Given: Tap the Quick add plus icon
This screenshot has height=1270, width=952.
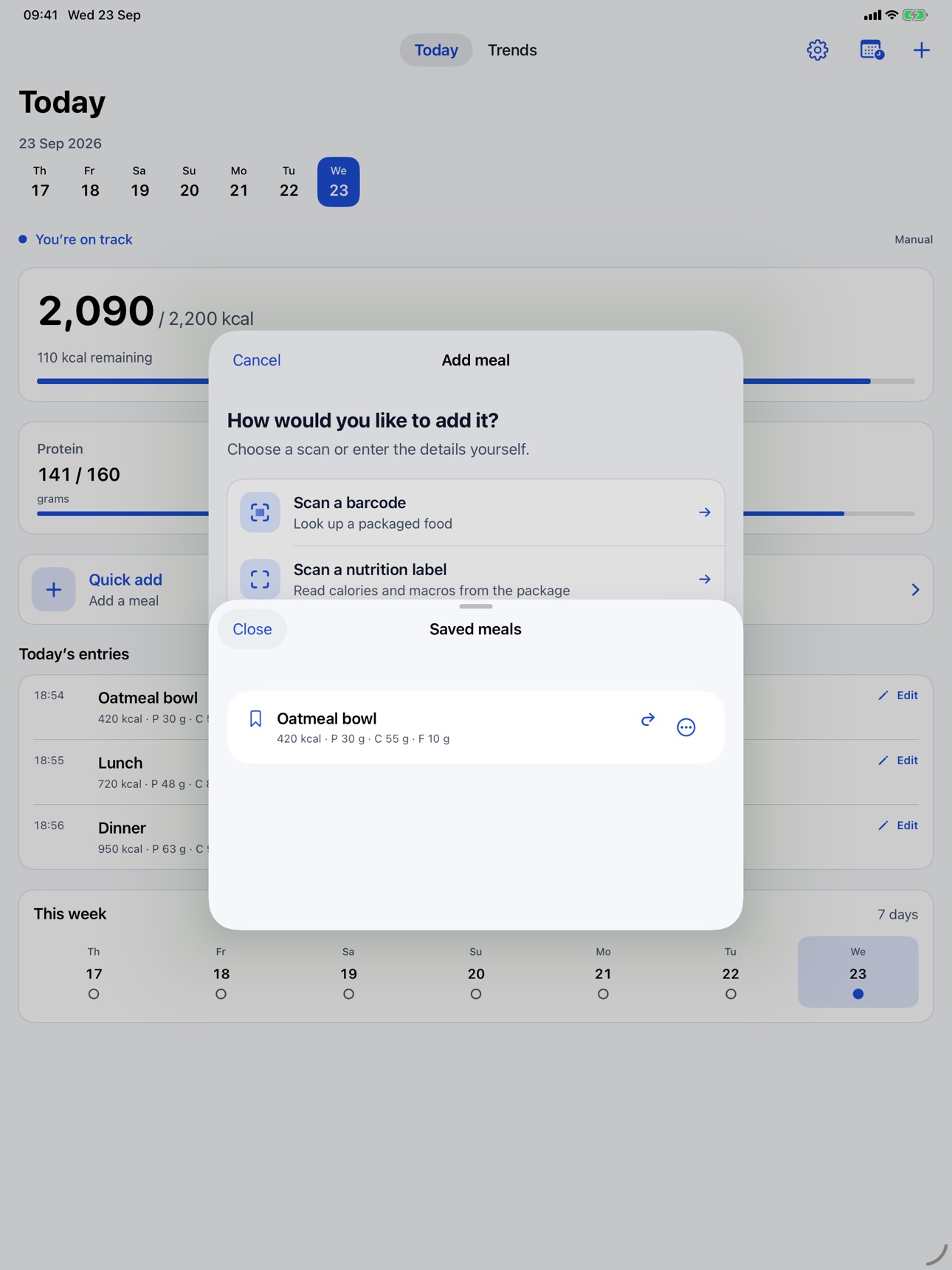Looking at the screenshot, I should click(53, 589).
